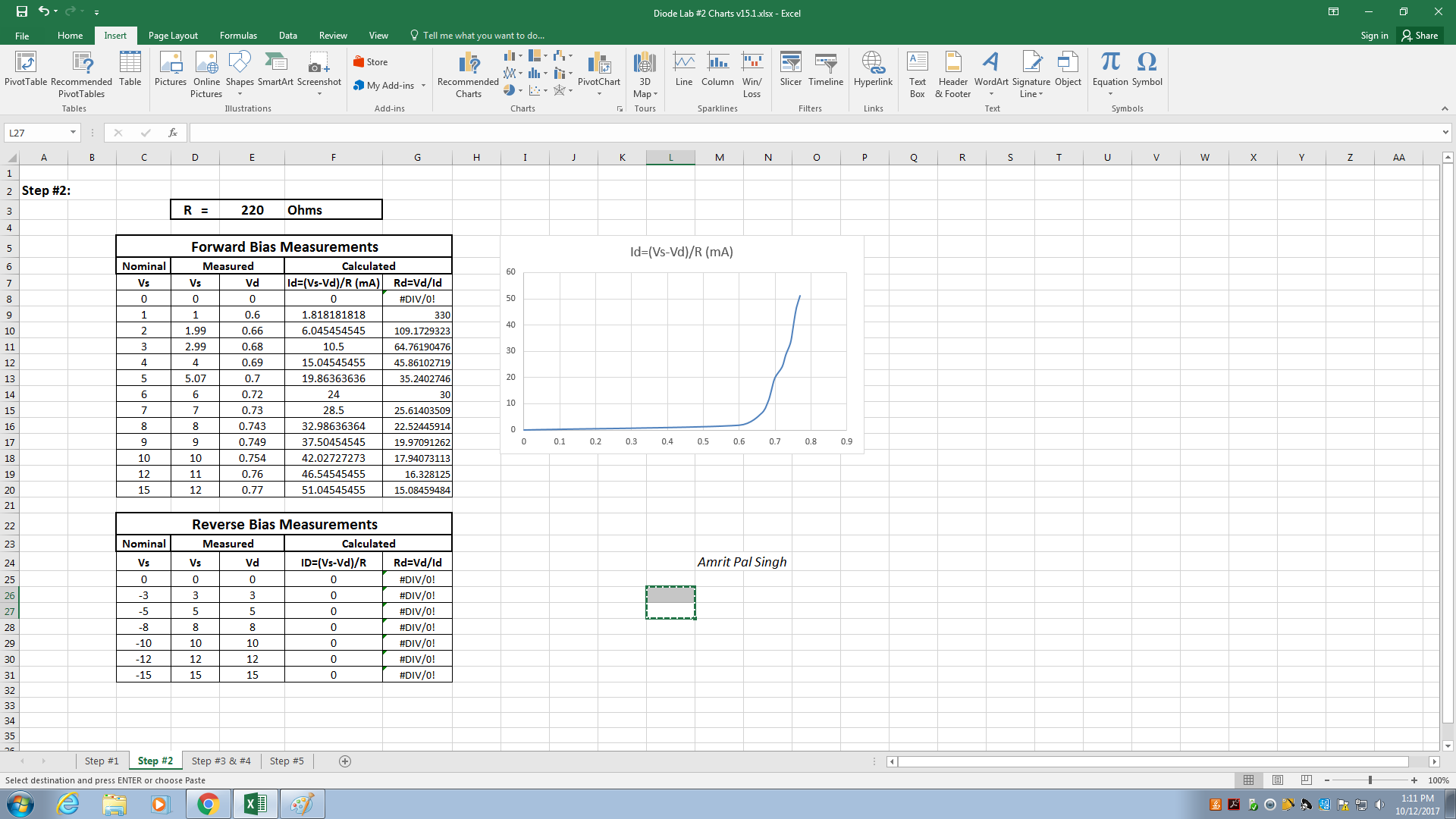Image resolution: width=1456 pixels, height=819 pixels.
Task: Expand the Shapes gallery dropdown
Action: (x=240, y=94)
